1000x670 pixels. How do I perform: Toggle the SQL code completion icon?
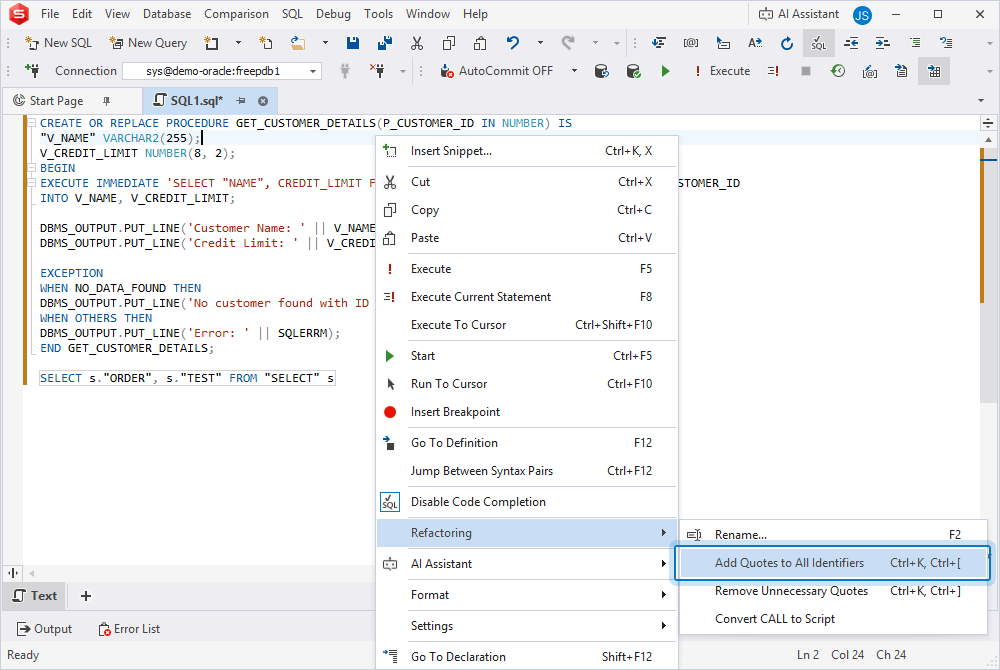(818, 43)
